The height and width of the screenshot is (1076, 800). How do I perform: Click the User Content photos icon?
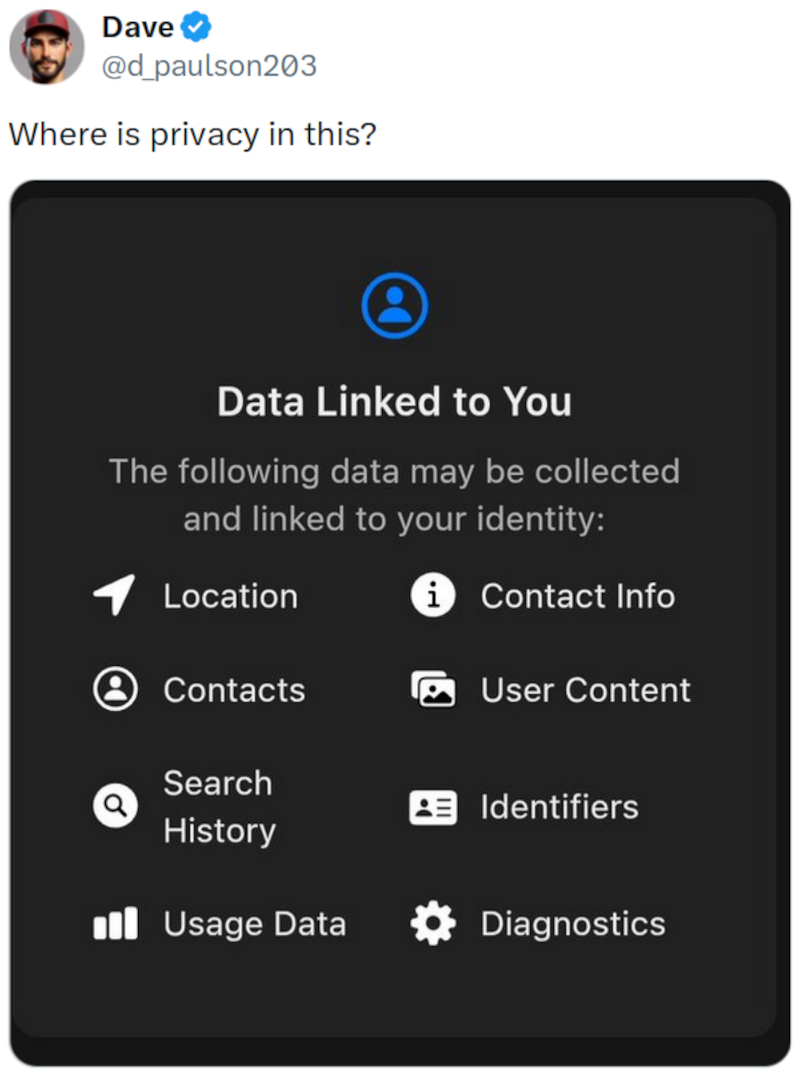(433, 690)
